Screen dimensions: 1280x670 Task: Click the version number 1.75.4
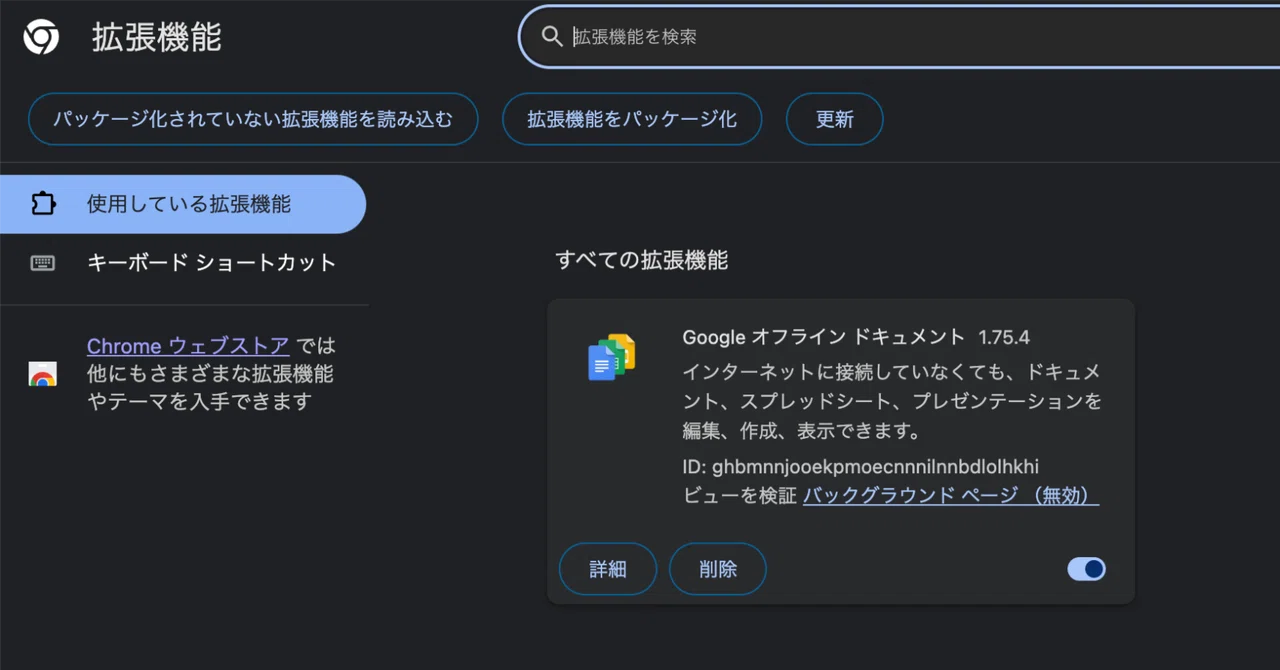(x=1004, y=337)
